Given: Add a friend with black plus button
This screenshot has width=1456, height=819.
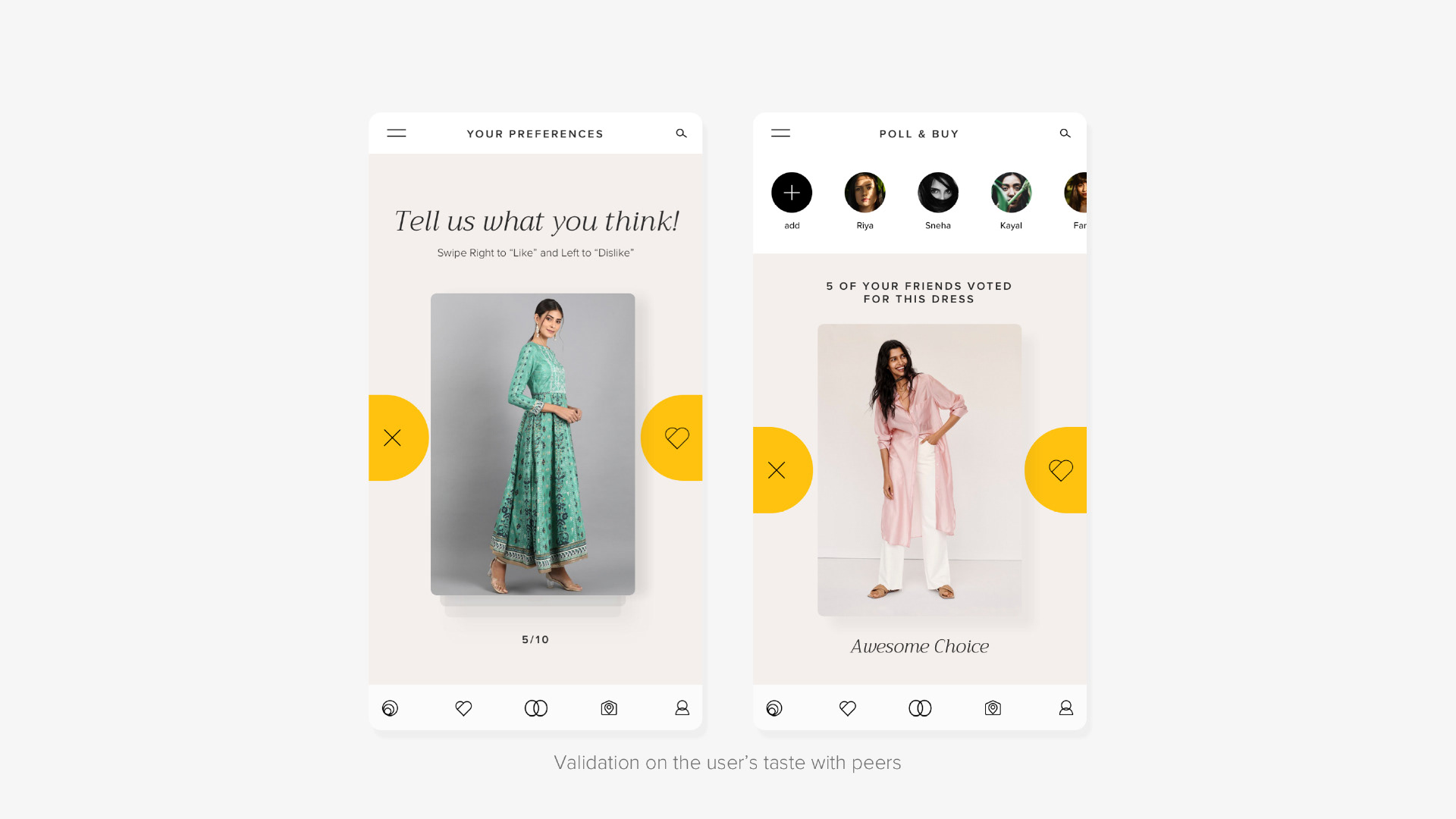Looking at the screenshot, I should tap(792, 193).
